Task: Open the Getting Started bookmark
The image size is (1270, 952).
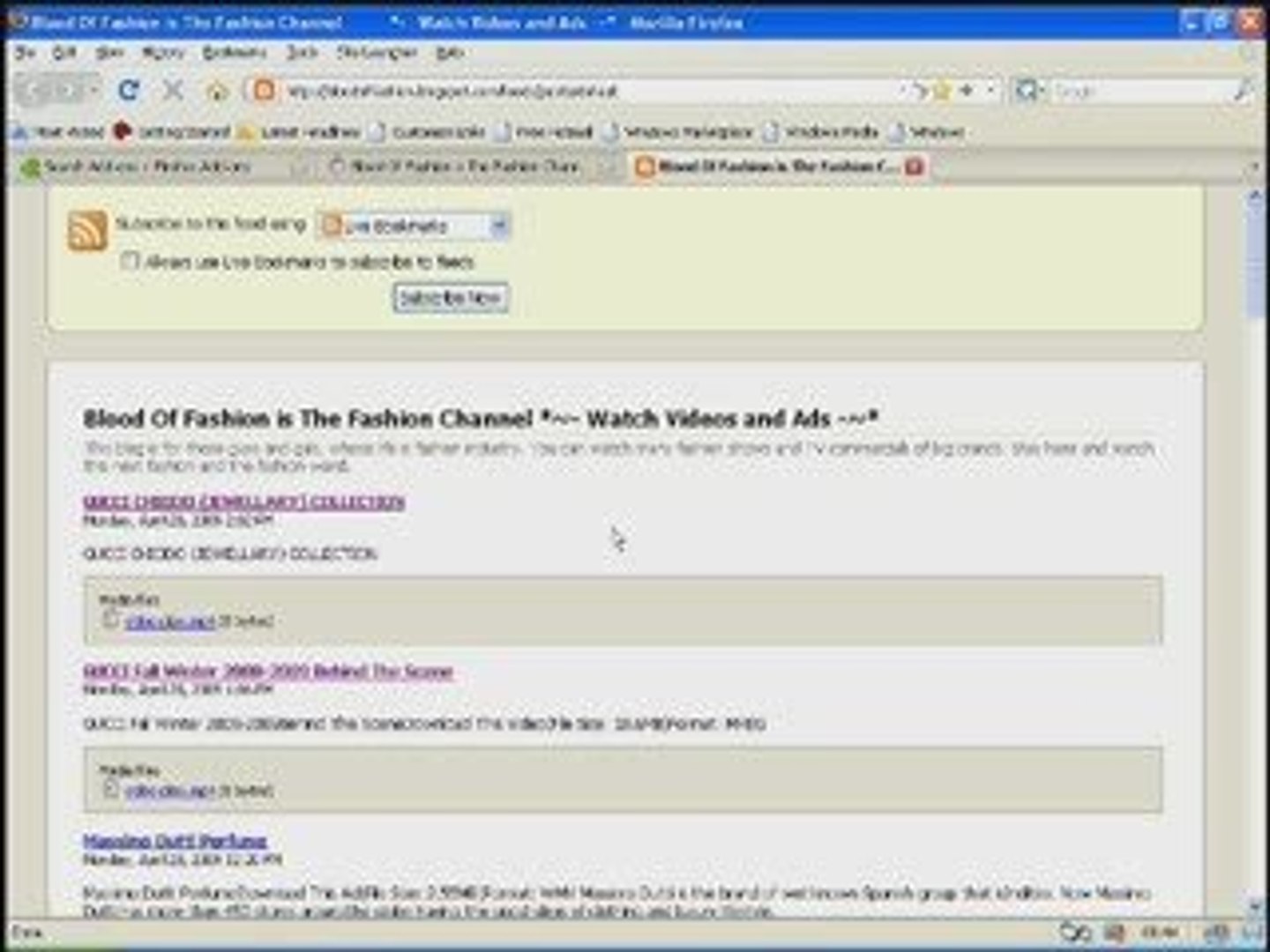Action: [x=173, y=132]
